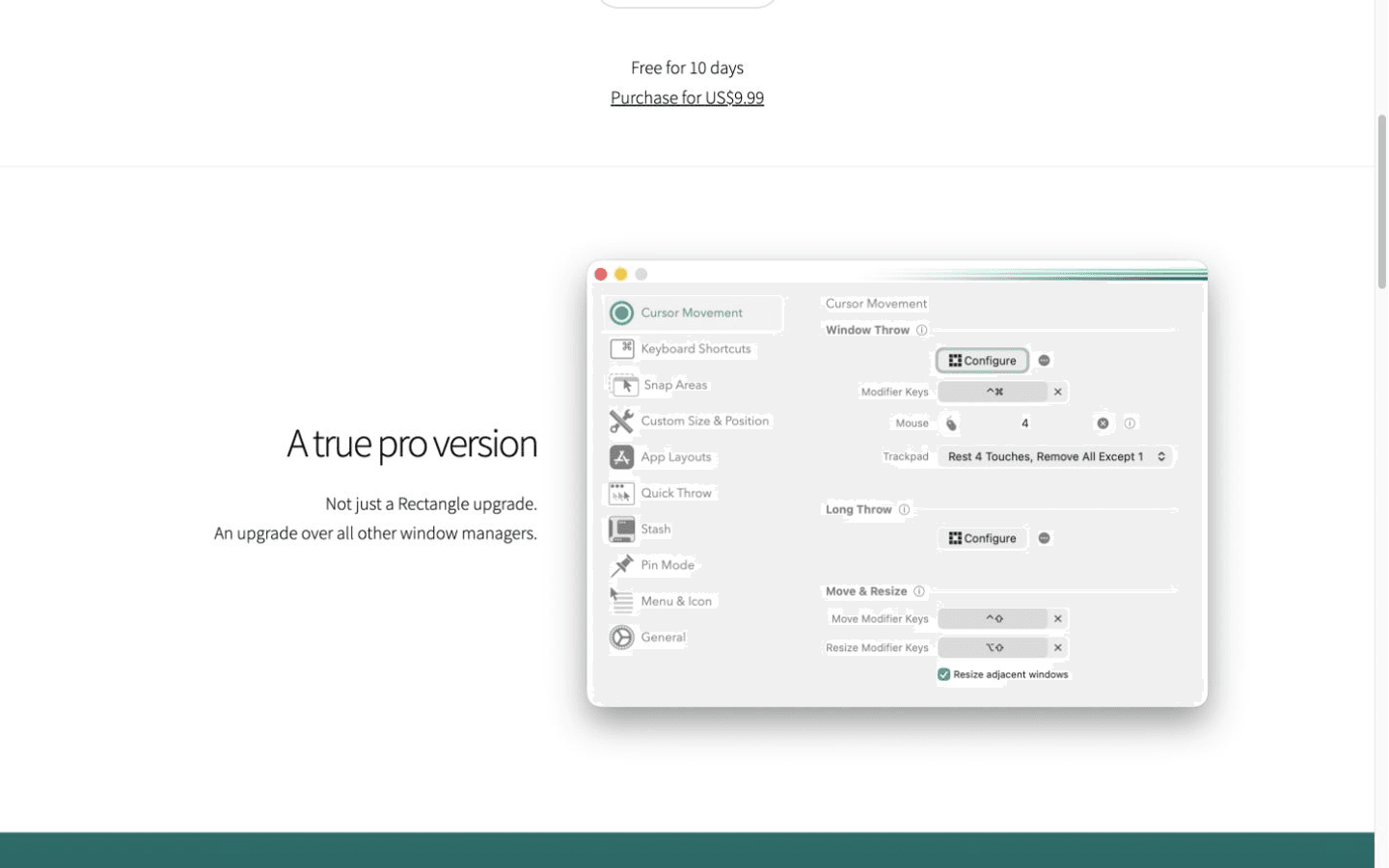Clear the Resize Modifier Keys shortcut
Image resolution: width=1389 pixels, height=868 pixels.
click(x=1058, y=648)
